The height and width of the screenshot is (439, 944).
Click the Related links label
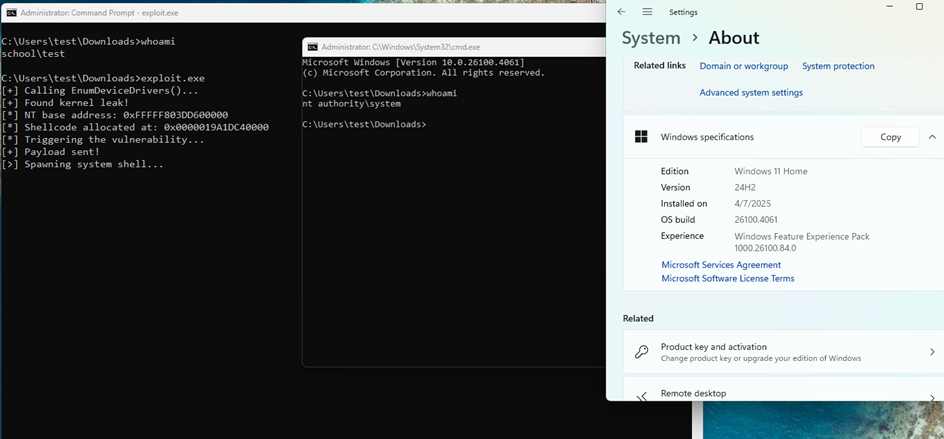pyautogui.click(x=659, y=66)
